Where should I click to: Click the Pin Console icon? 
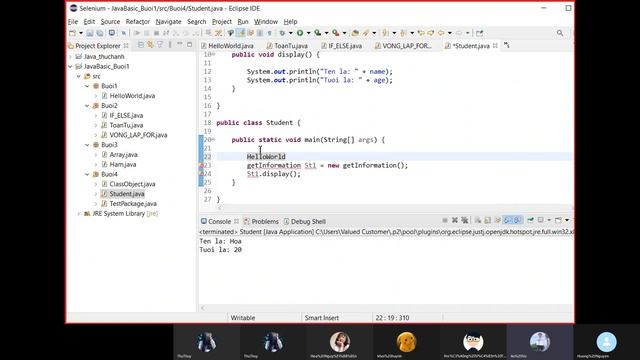click(530, 220)
